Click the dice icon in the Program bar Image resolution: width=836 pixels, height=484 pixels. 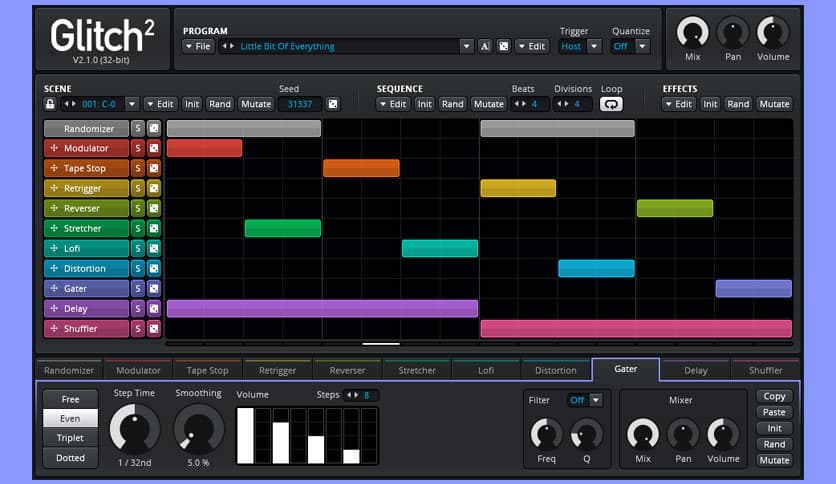click(504, 46)
